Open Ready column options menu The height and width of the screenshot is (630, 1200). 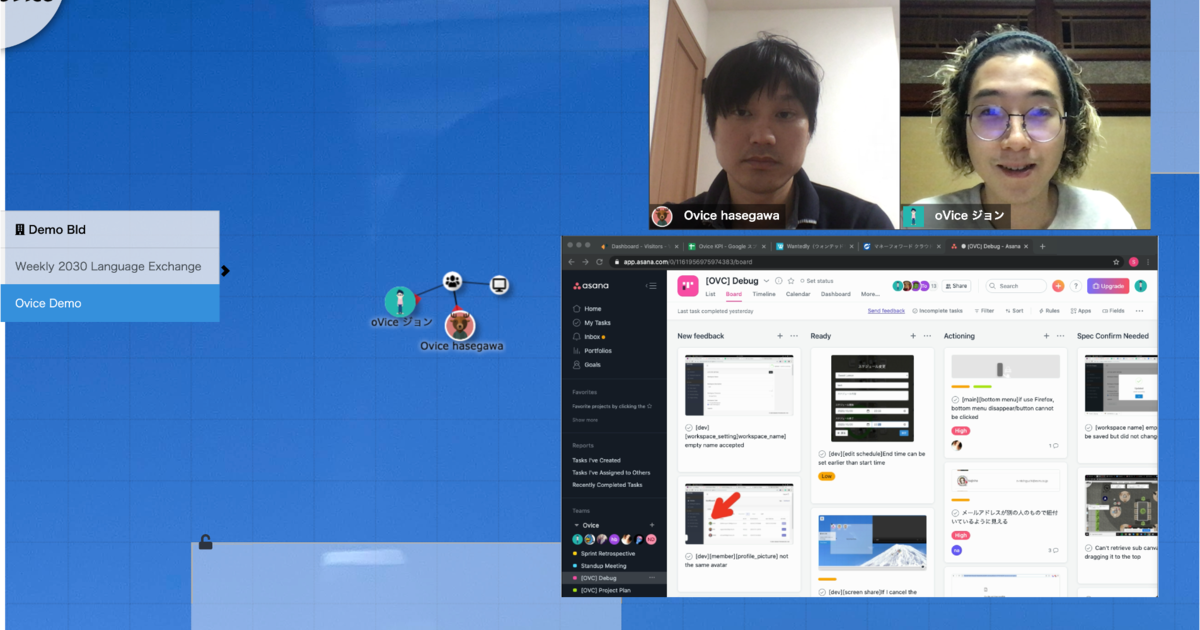pos(927,336)
